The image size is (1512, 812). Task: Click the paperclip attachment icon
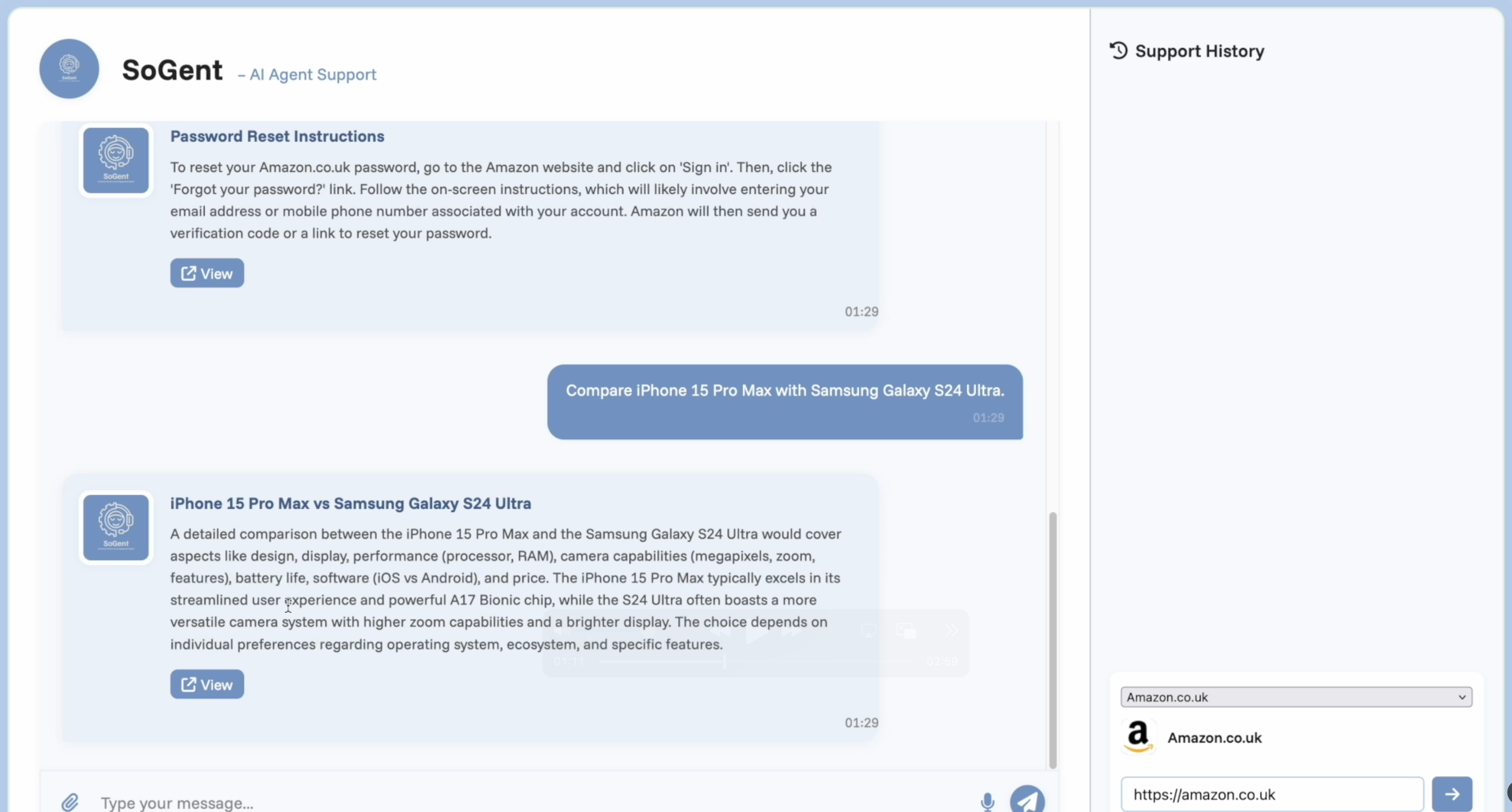click(70, 801)
